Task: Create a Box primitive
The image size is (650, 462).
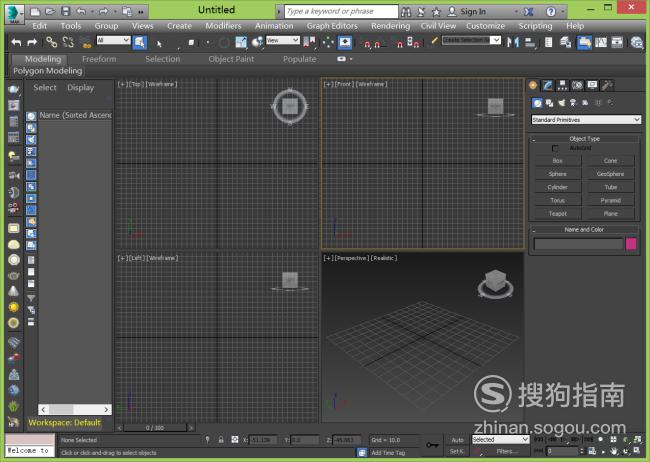Action: (558, 160)
